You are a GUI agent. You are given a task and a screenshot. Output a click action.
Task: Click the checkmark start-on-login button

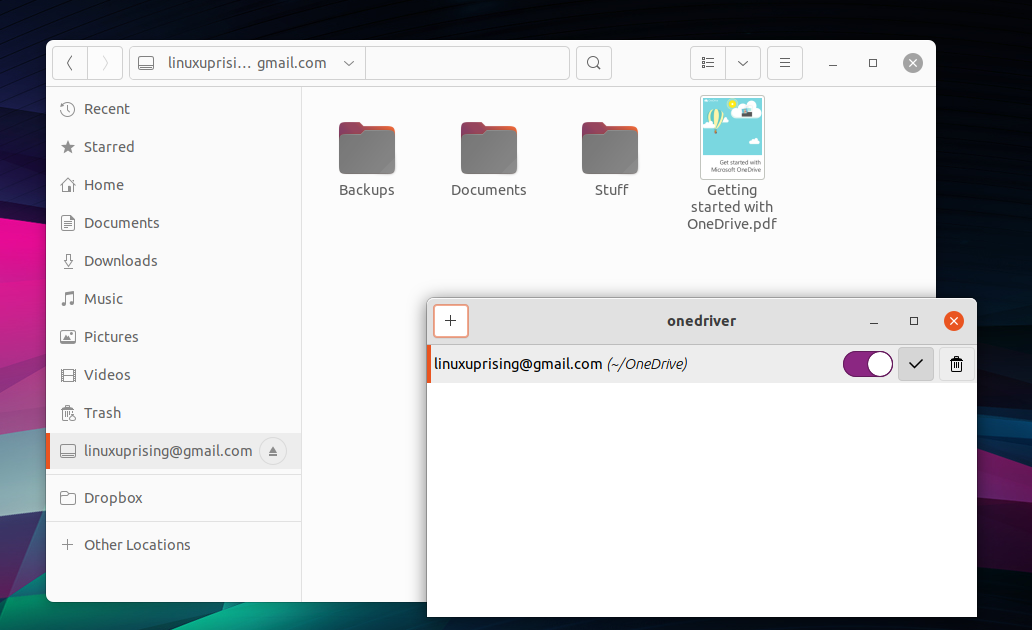pyautogui.click(x=916, y=364)
